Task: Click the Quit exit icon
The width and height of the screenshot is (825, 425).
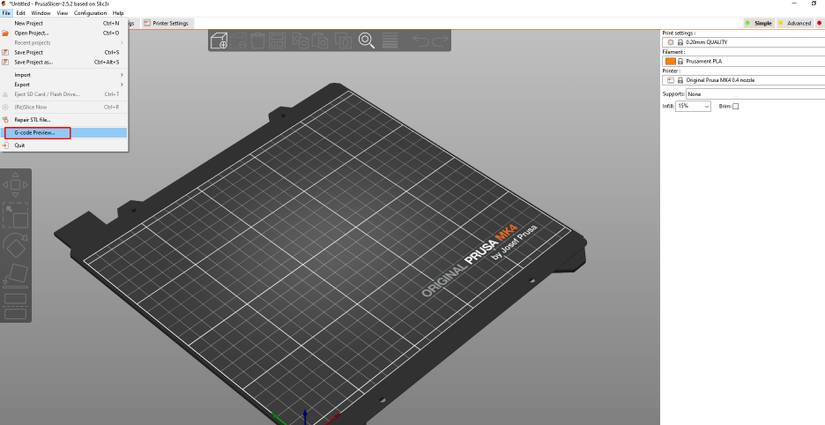Action: click(6, 145)
